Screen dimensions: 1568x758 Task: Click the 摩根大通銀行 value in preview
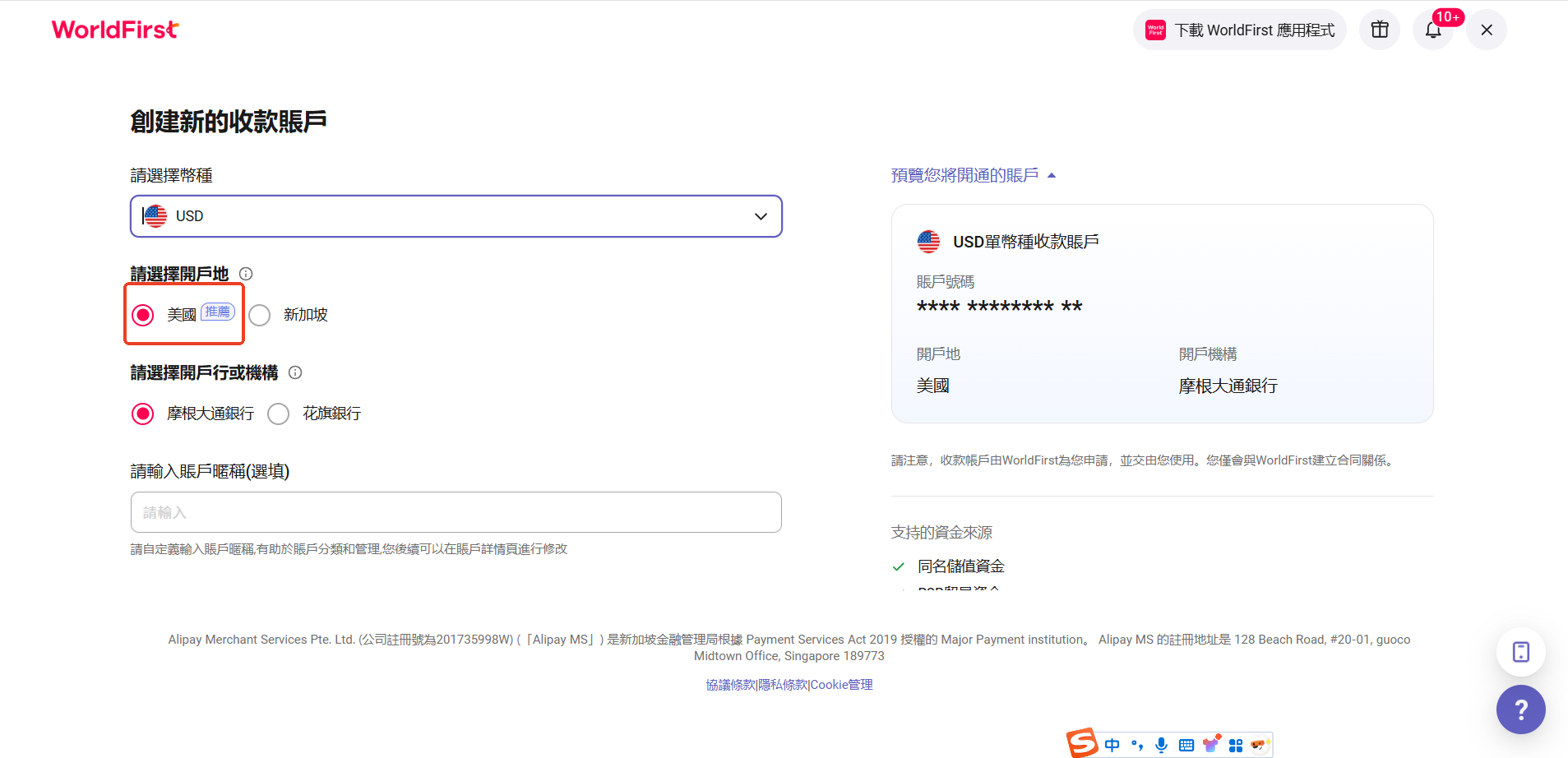(1228, 386)
